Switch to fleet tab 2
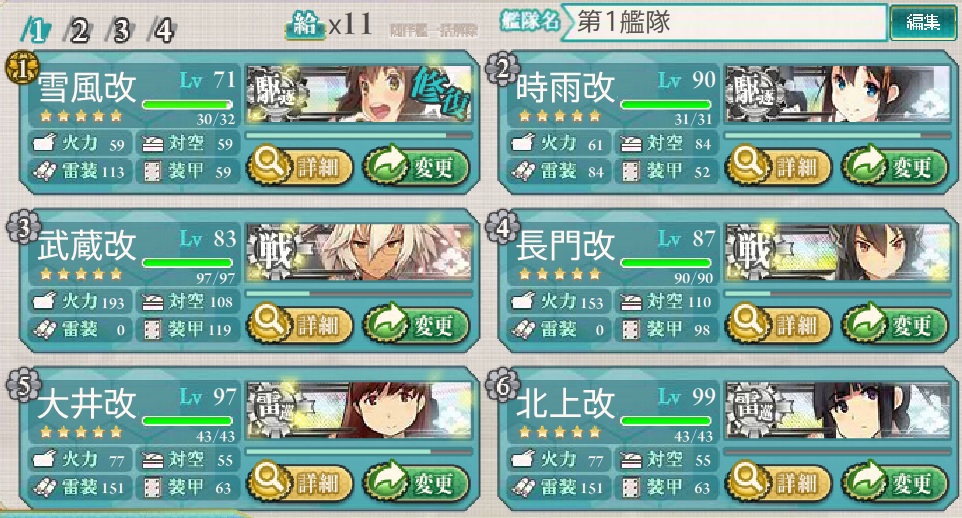 pos(79,29)
